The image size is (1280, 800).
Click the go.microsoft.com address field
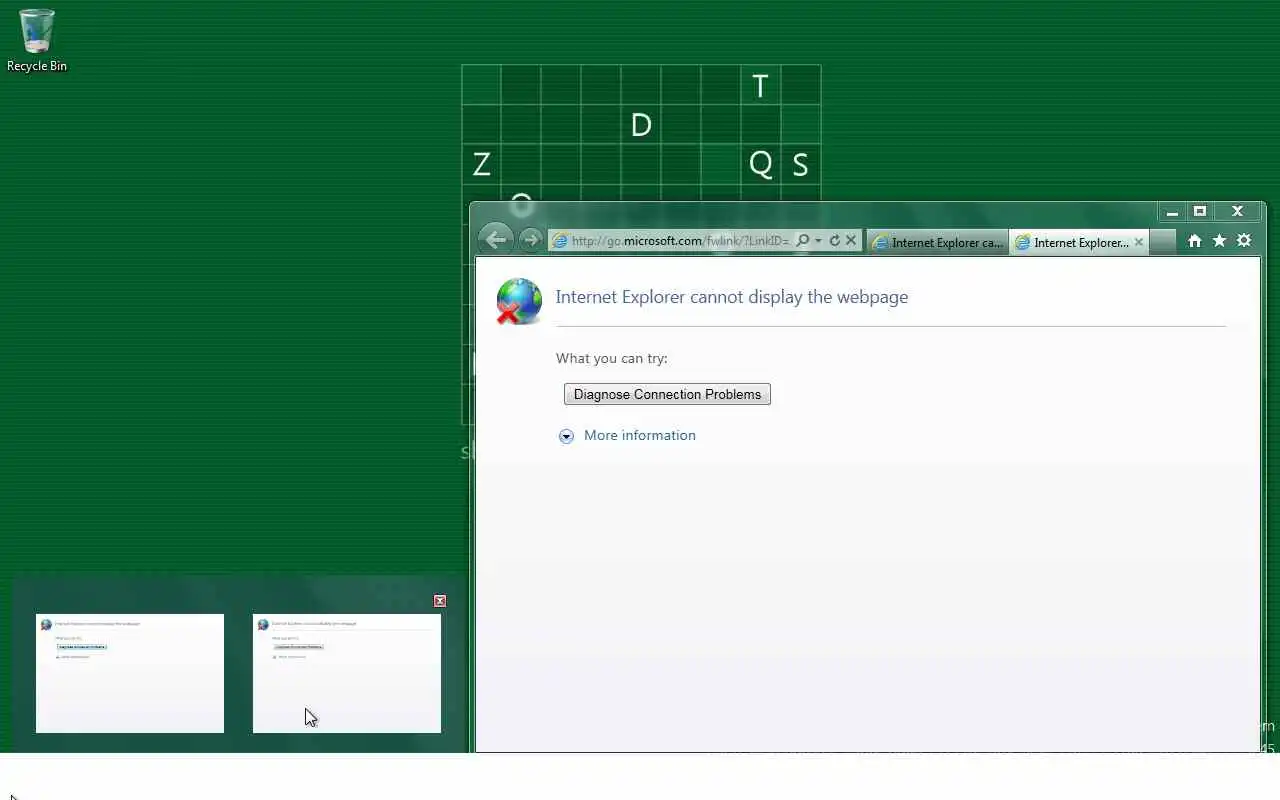click(x=680, y=241)
